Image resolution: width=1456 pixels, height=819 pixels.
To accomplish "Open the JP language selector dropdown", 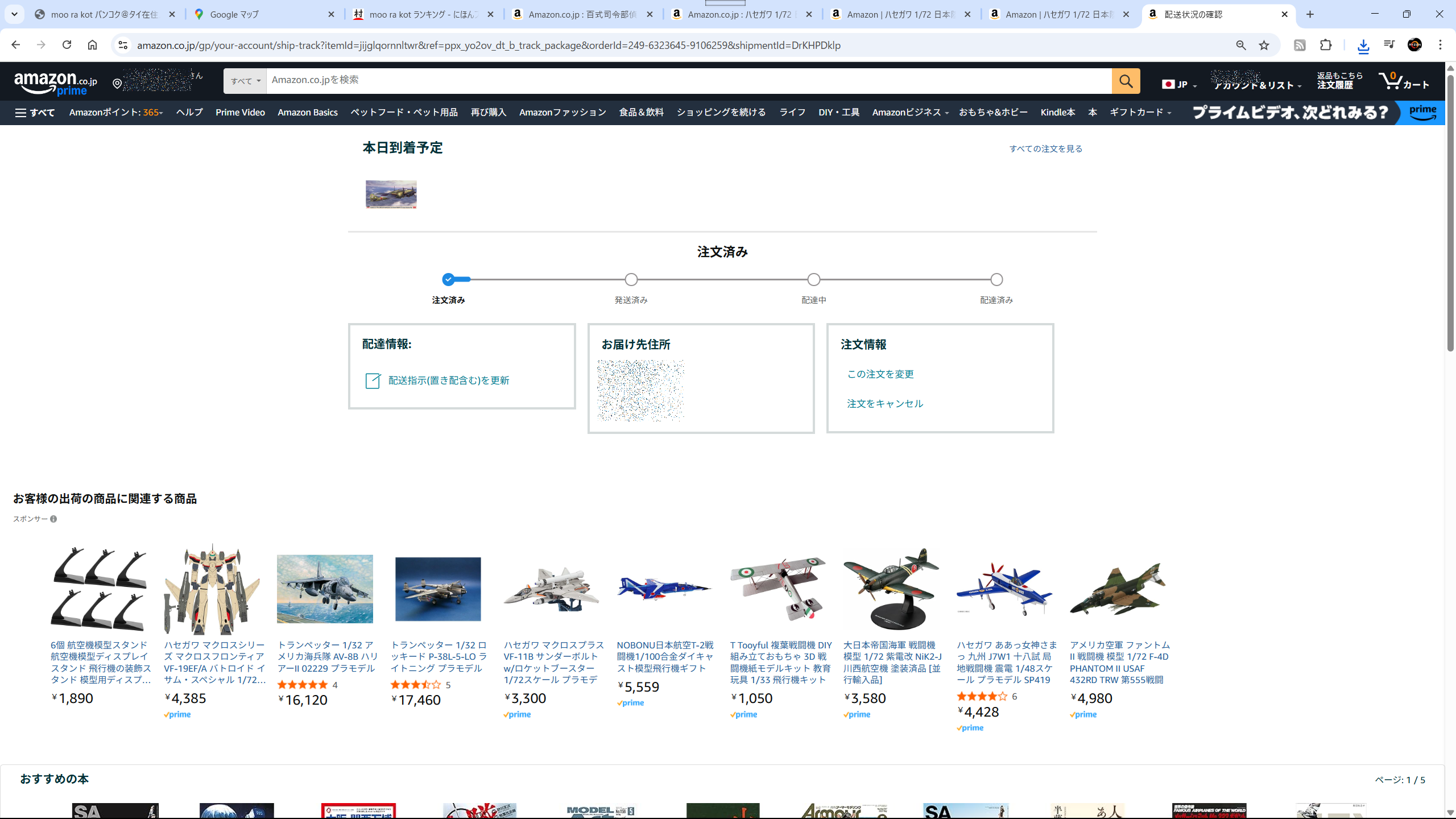I will click(x=1179, y=84).
